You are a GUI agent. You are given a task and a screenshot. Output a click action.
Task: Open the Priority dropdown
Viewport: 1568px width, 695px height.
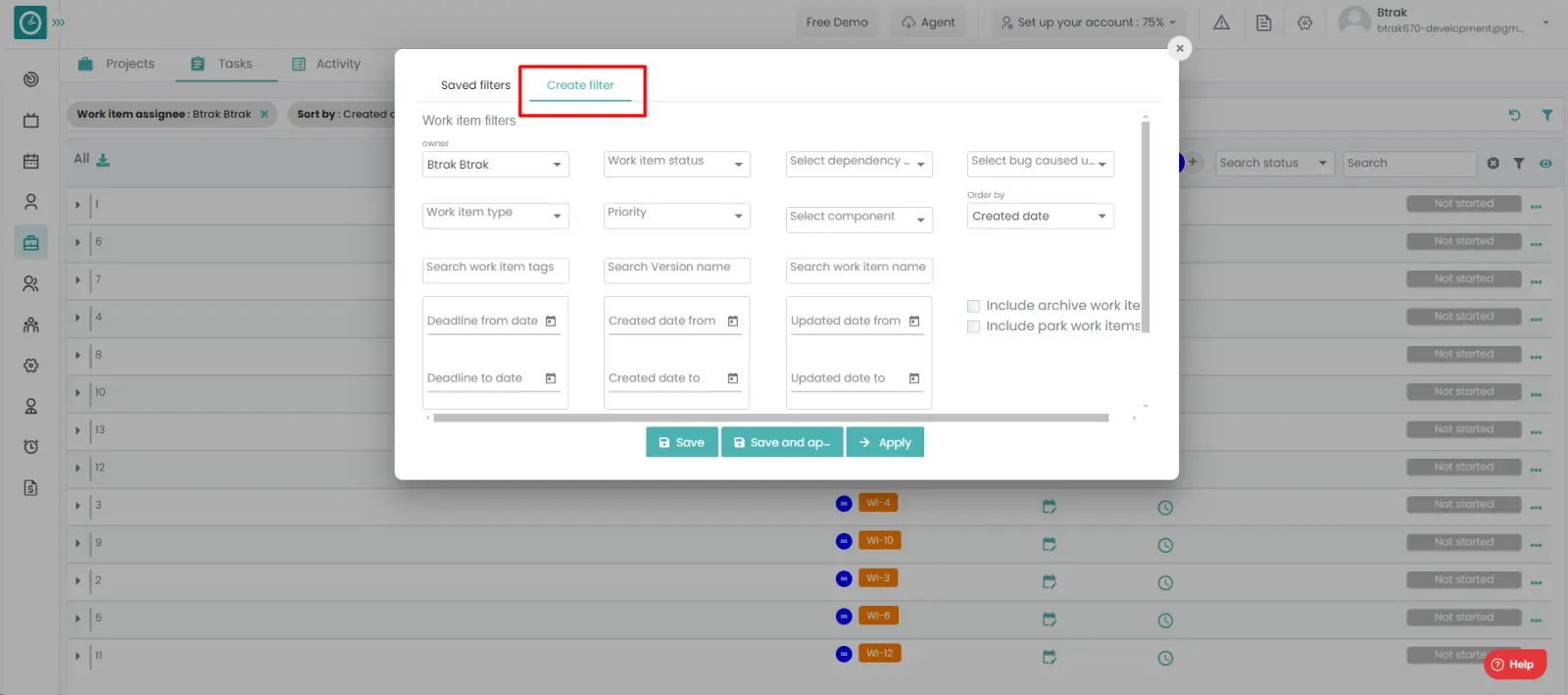676,215
